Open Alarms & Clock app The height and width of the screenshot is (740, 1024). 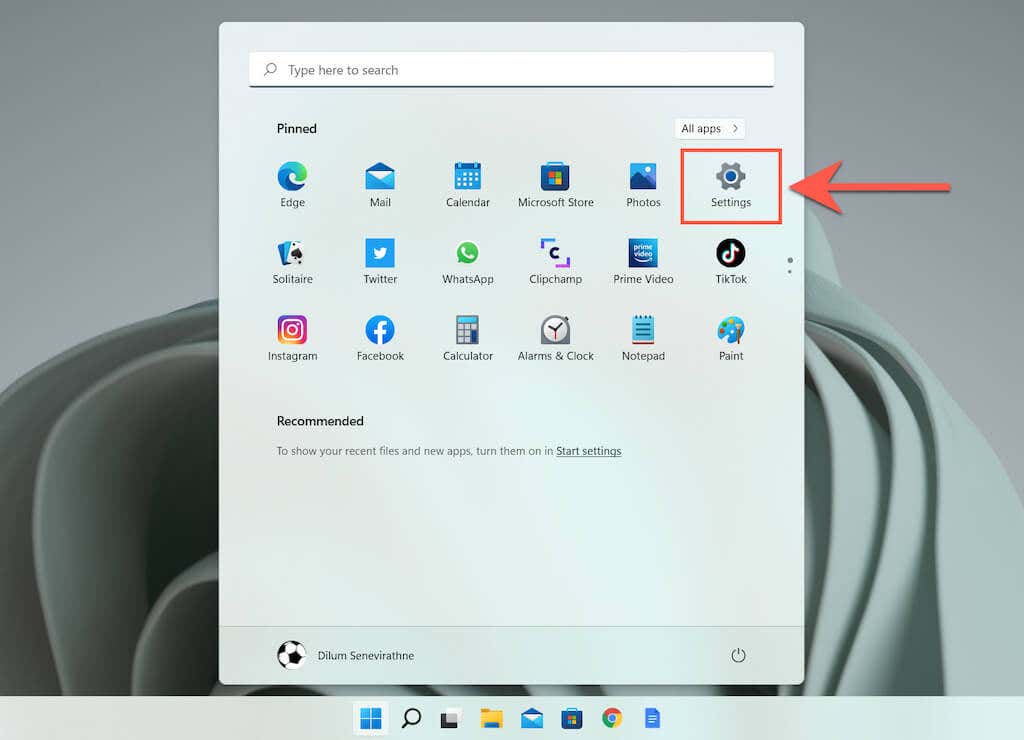coord(555,339)
